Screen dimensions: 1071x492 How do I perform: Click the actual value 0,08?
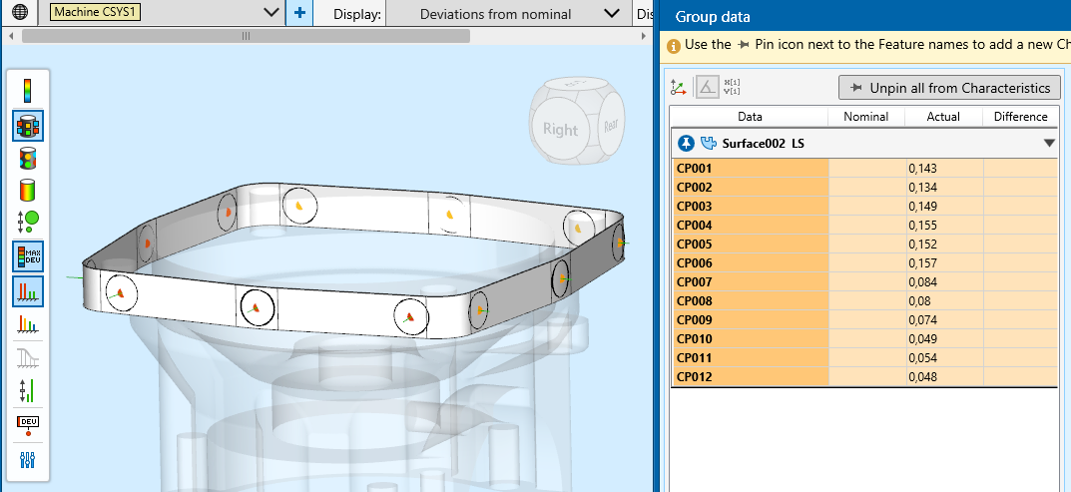point(919,301)
